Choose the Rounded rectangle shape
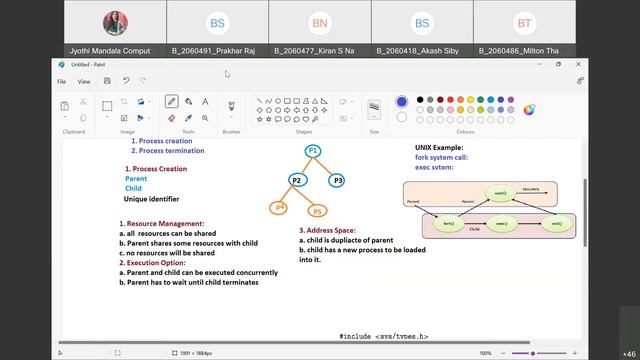 [x=296, y=101]
